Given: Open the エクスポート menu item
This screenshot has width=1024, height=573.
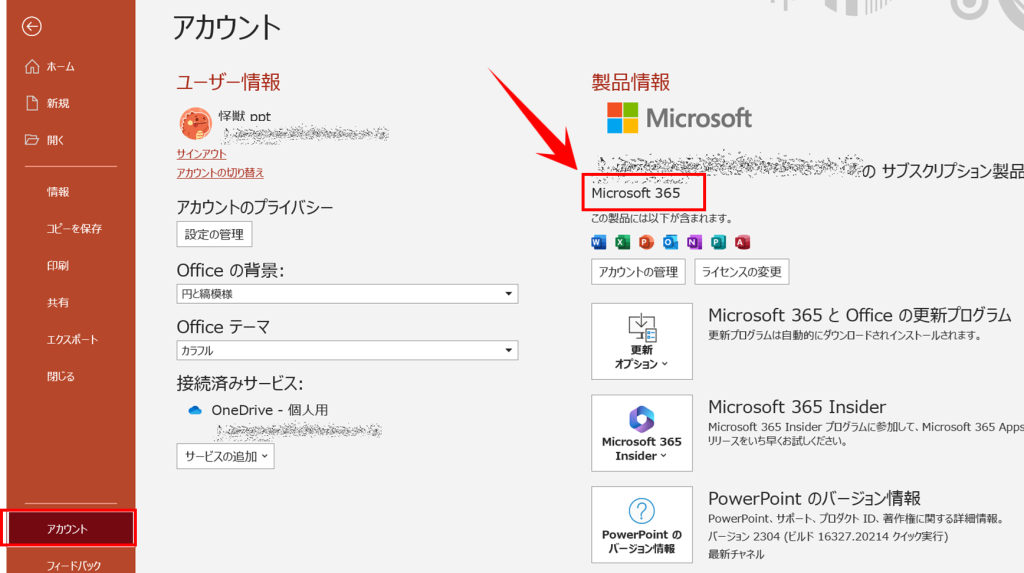Looking at the screenshot, I should point(72,339).
